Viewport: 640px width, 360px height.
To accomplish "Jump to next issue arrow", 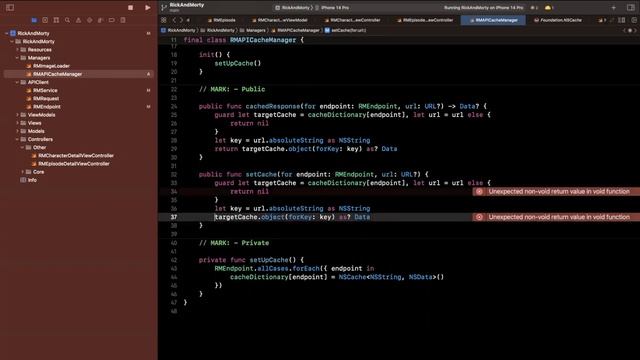I will [636, 30].
